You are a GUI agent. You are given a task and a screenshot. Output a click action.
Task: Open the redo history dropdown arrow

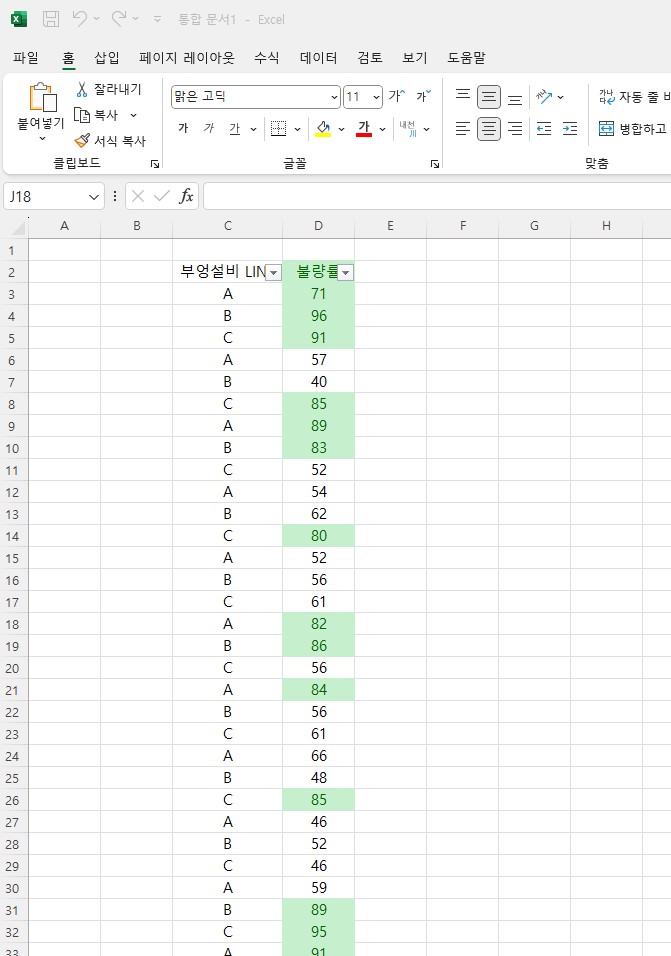pyautogui.click(x=135, y=19)
